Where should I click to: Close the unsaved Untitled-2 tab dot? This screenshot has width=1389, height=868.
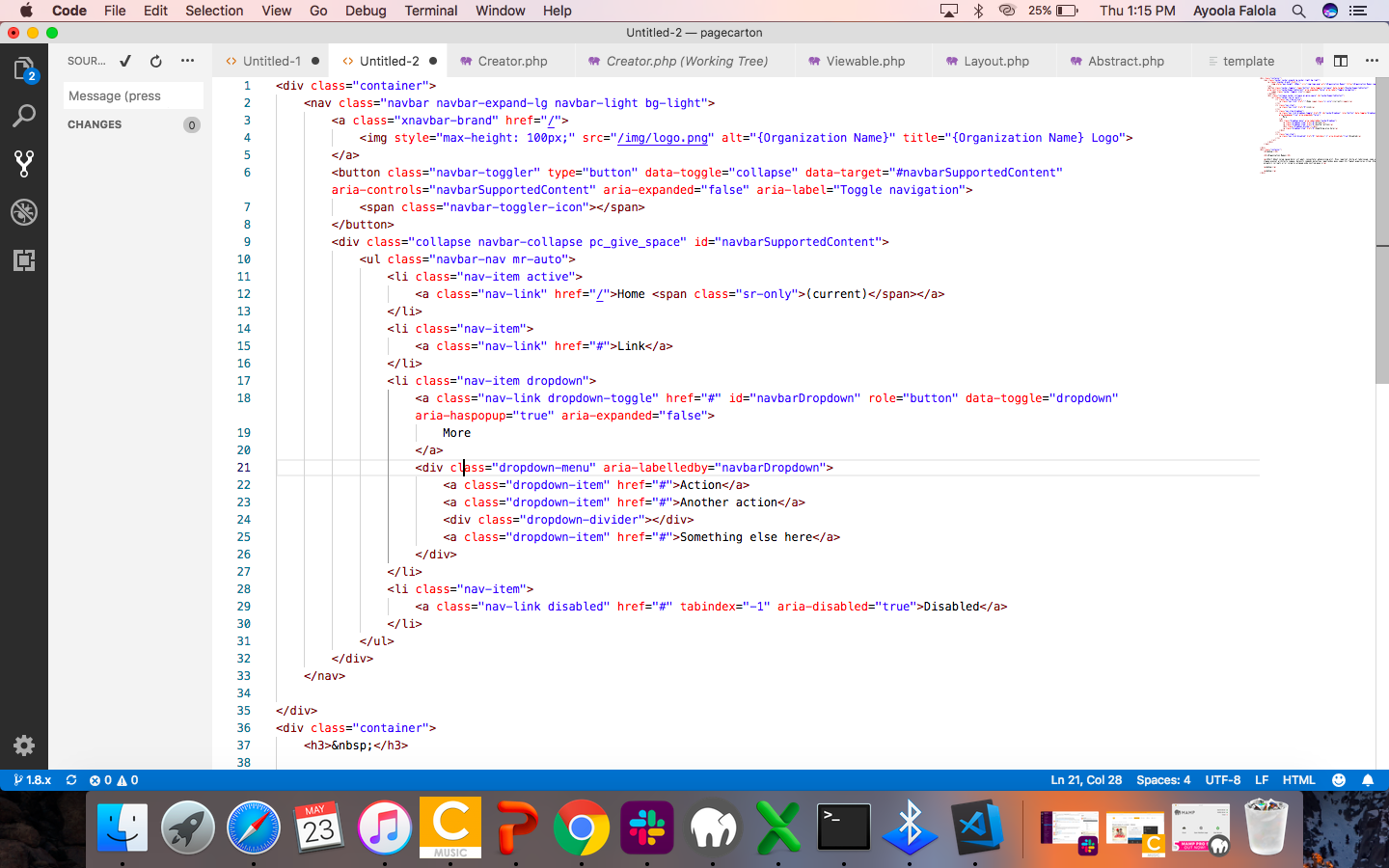tap(433, 61)
